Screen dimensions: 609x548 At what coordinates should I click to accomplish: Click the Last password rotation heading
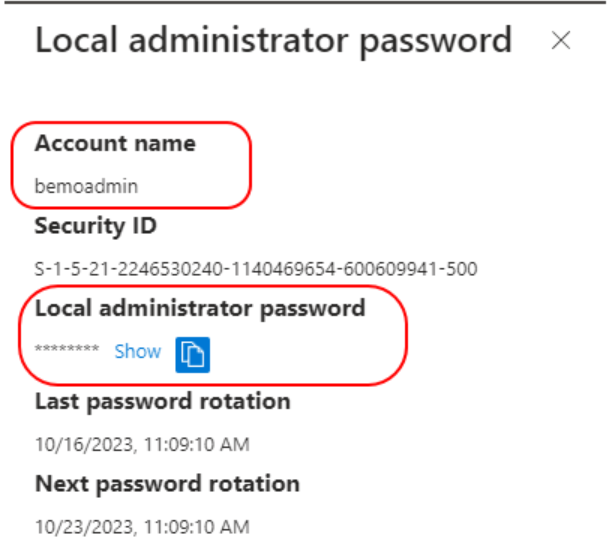pyautogui.click(x=163, y=401)
